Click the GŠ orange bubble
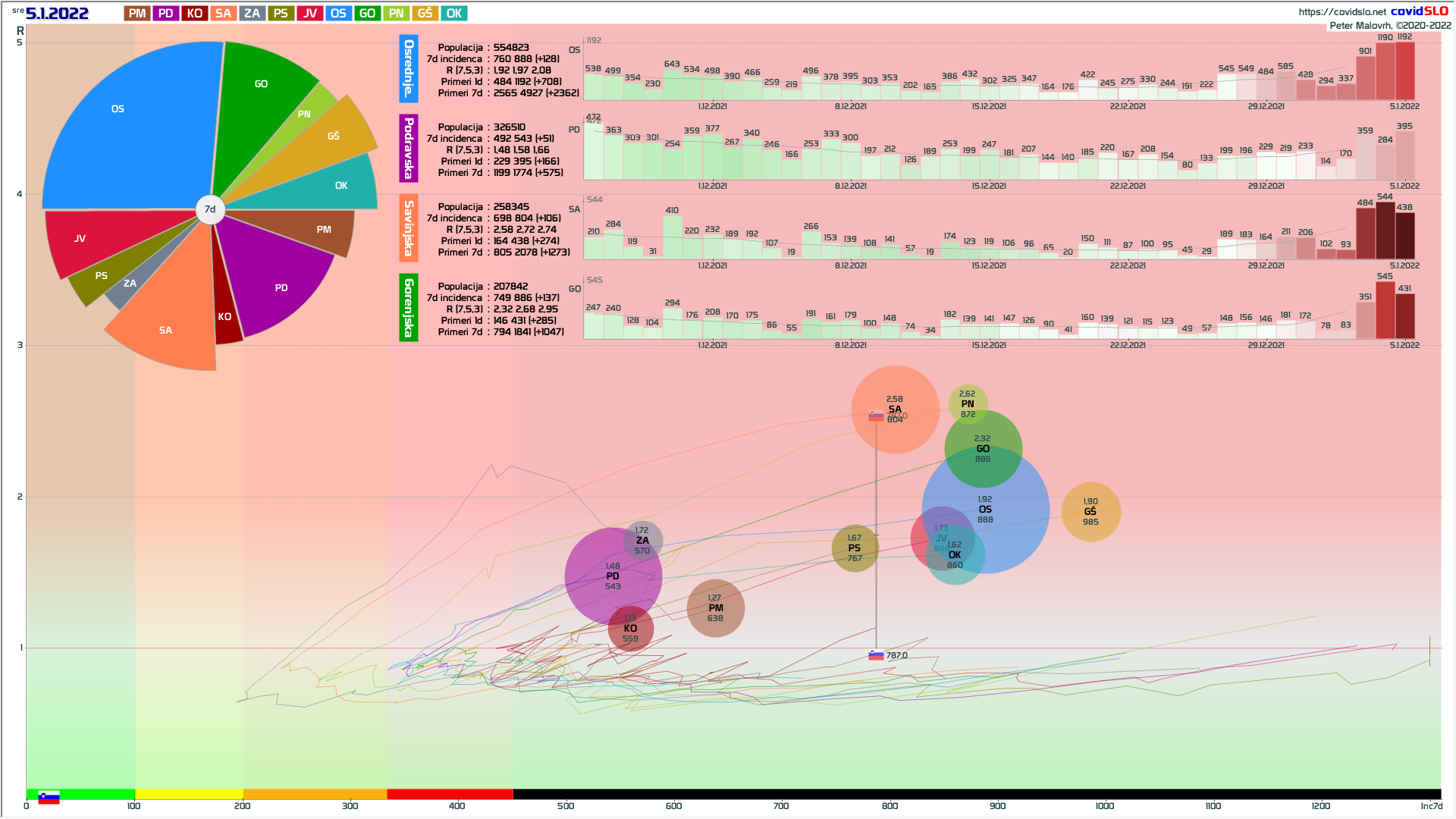 pos(1090,512)
